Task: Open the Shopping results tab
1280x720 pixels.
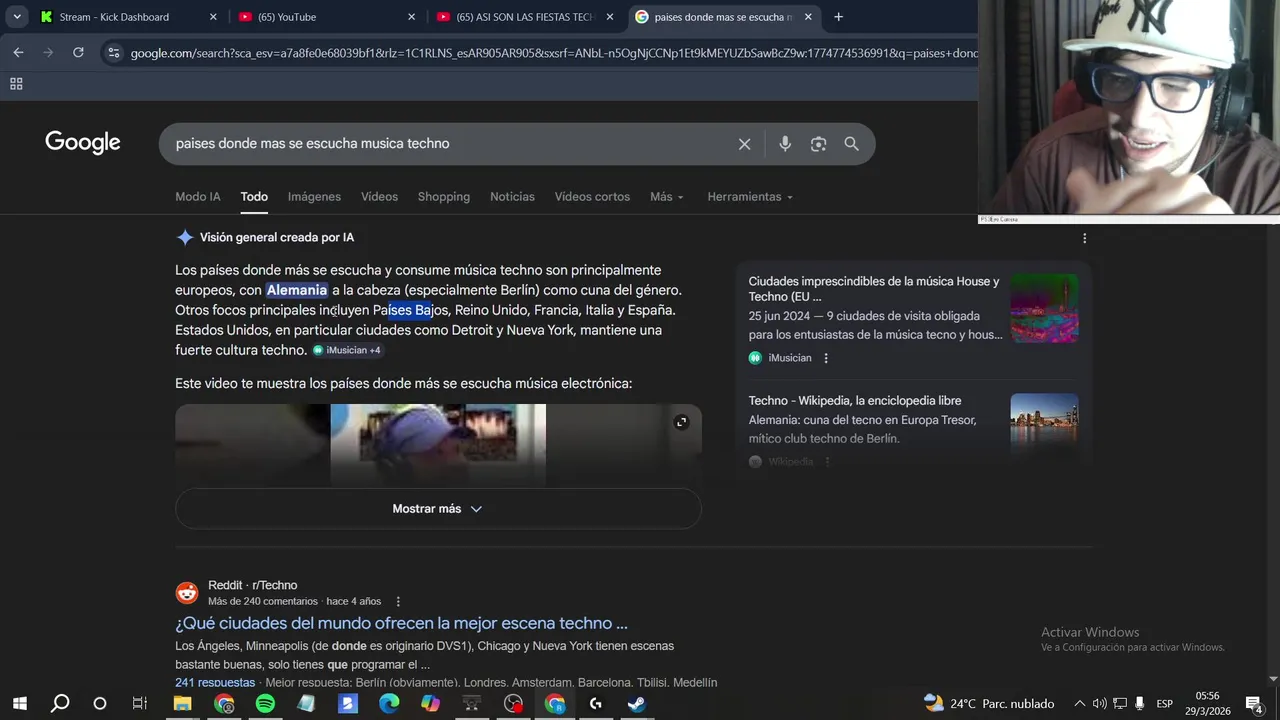Action: (x=444, y=197)
